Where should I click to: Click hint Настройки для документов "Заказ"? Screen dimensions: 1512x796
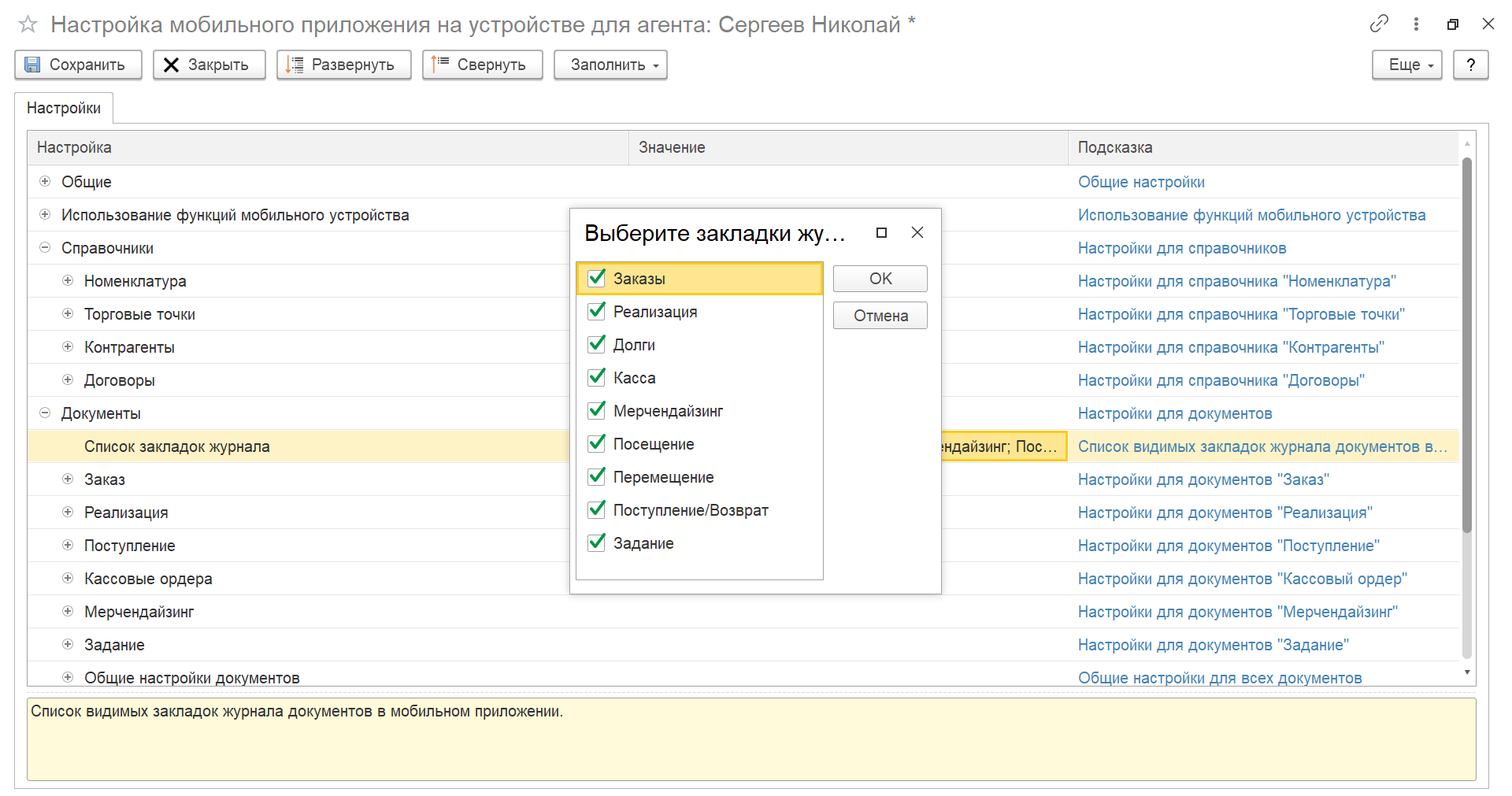pos(1203,479)
